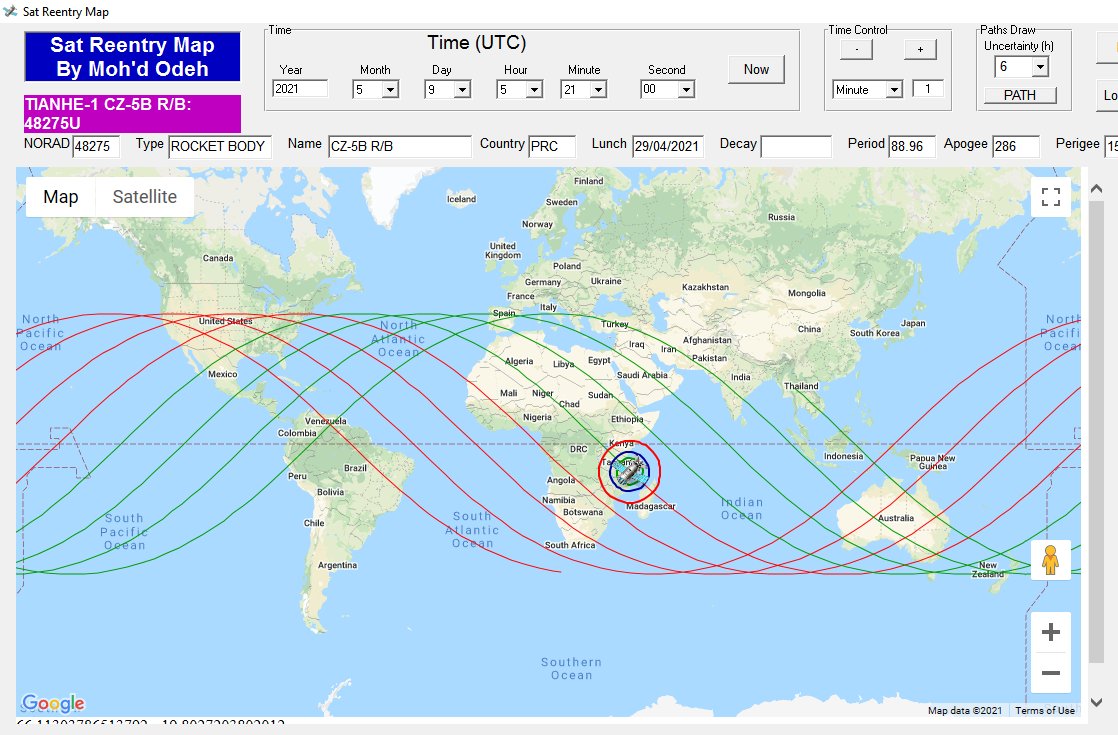The image size is (1118, 735).
Task: Click the Mexico label on the map
Action: click(x=222, y=374)
